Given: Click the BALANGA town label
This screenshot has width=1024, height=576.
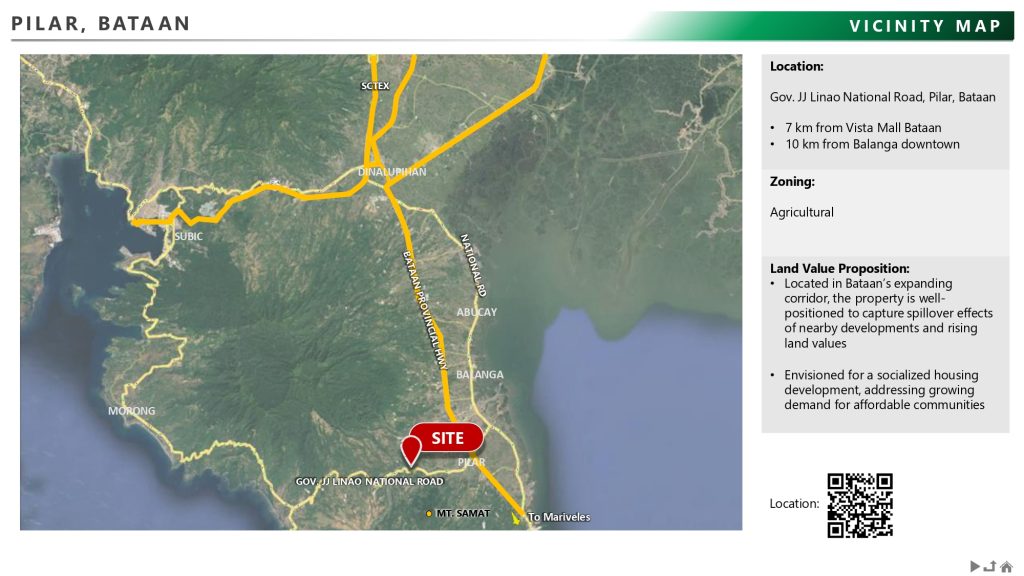Looking at the screenshot, I should pos(480,375).
